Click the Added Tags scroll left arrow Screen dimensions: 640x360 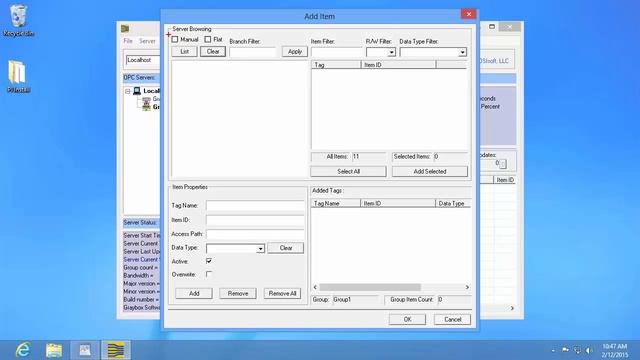tap(315, 287)
